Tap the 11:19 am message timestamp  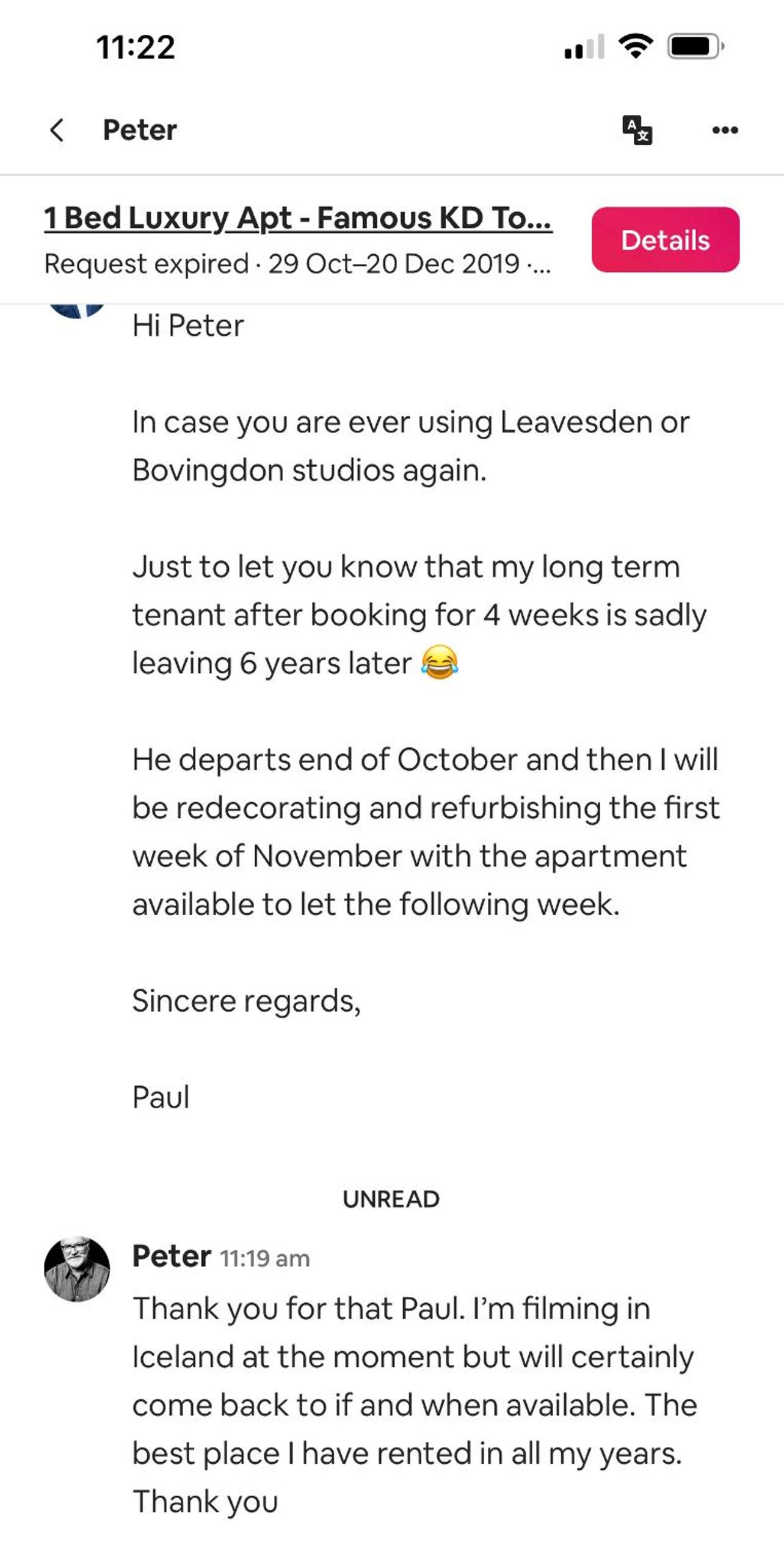tap(265, 1259)
